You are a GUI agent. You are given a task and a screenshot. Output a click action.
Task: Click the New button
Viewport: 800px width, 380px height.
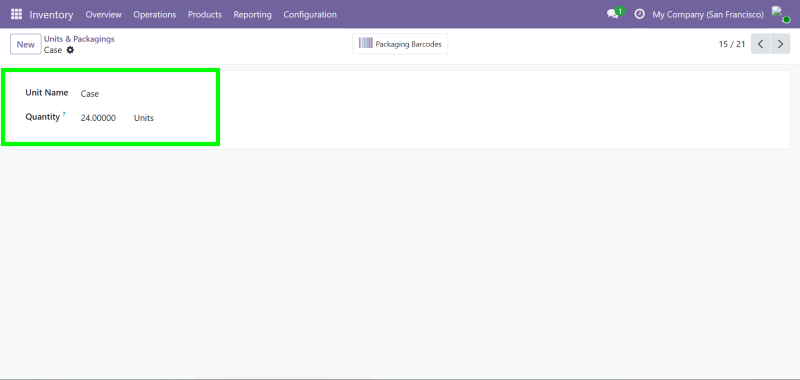(26, 44)
